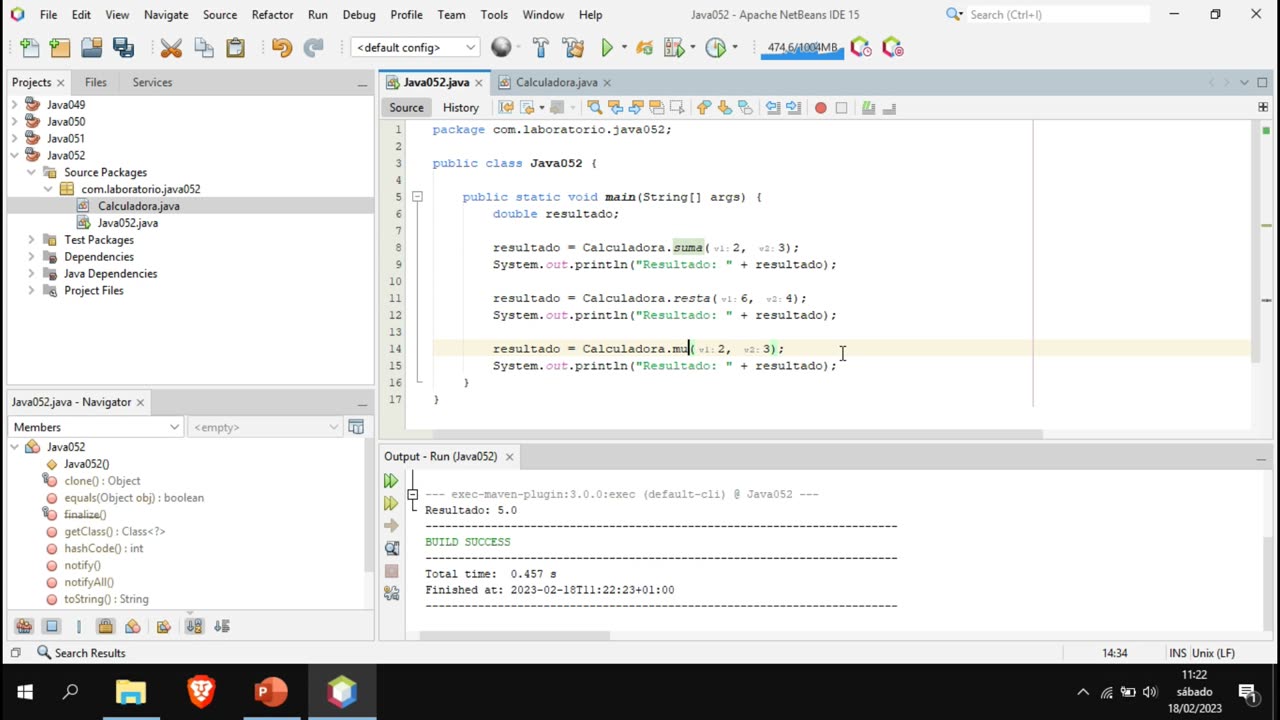Open dropdown arrow next to Run Project
This screenshot has width=1280, height=720.
(624, 47)
